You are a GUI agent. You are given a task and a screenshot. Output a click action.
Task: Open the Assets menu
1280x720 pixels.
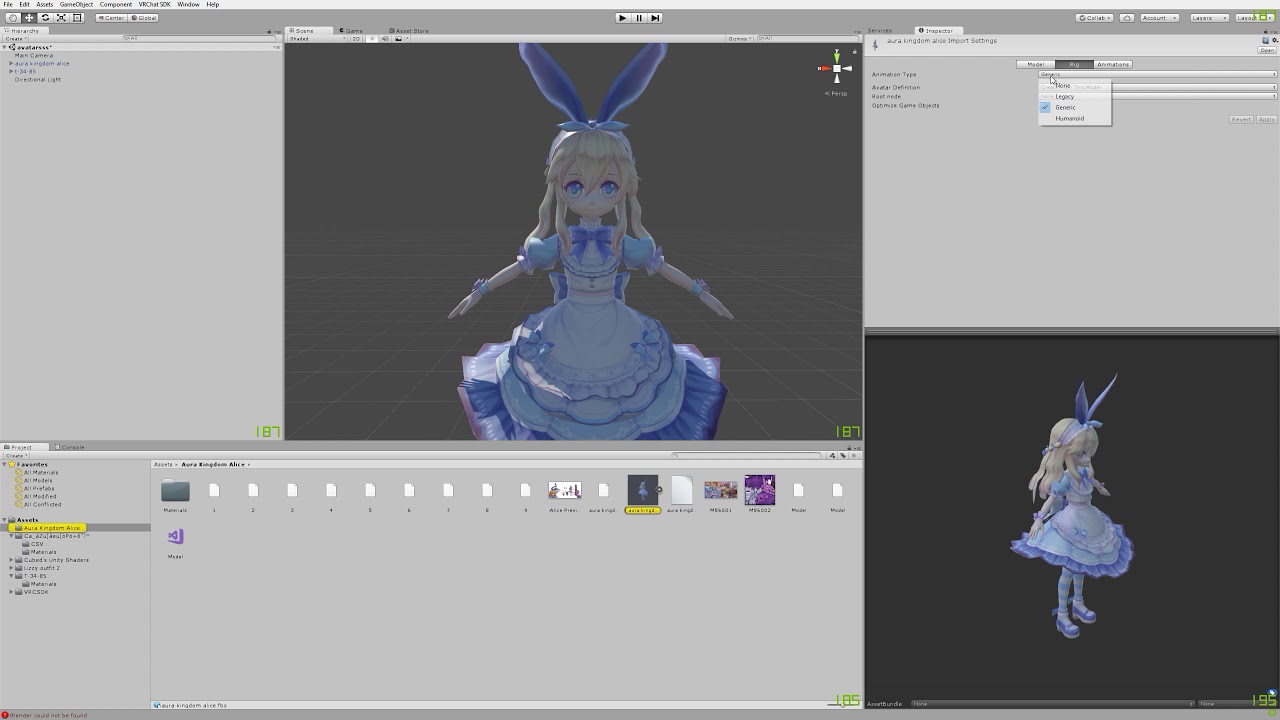[x=45, y=5]
